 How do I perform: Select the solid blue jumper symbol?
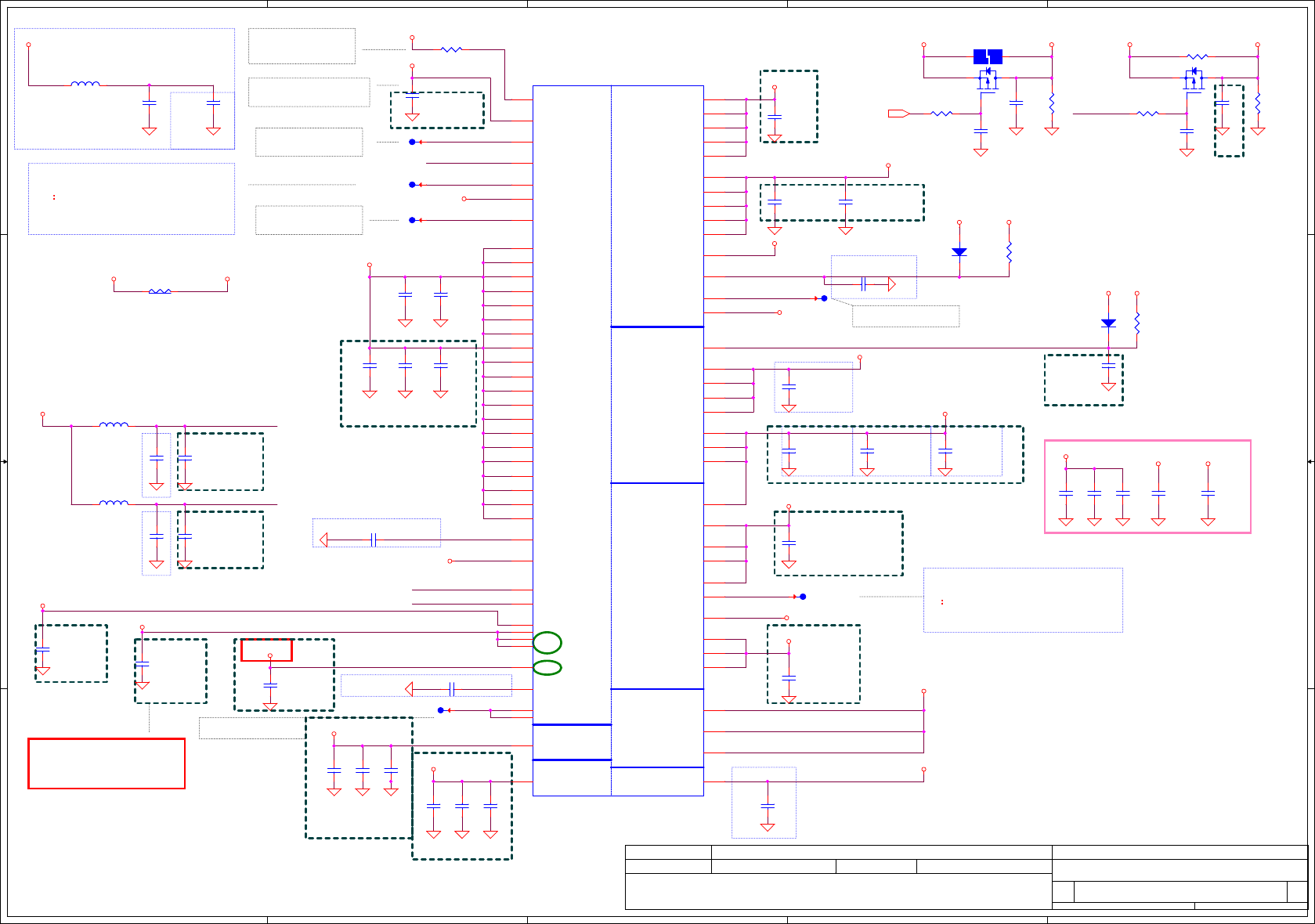(988, 56)
